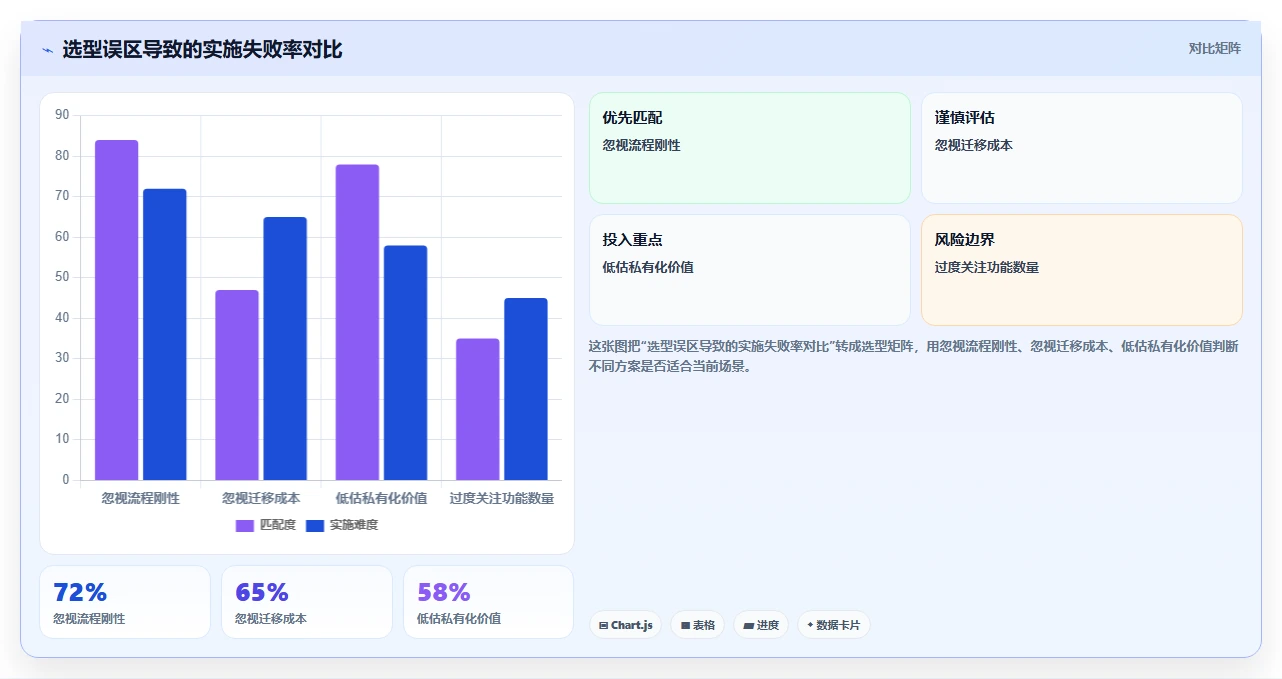Viewport: 1282px width, 679px height.
Task: Click the Chart.js tag chip
Action: point(625,625)
